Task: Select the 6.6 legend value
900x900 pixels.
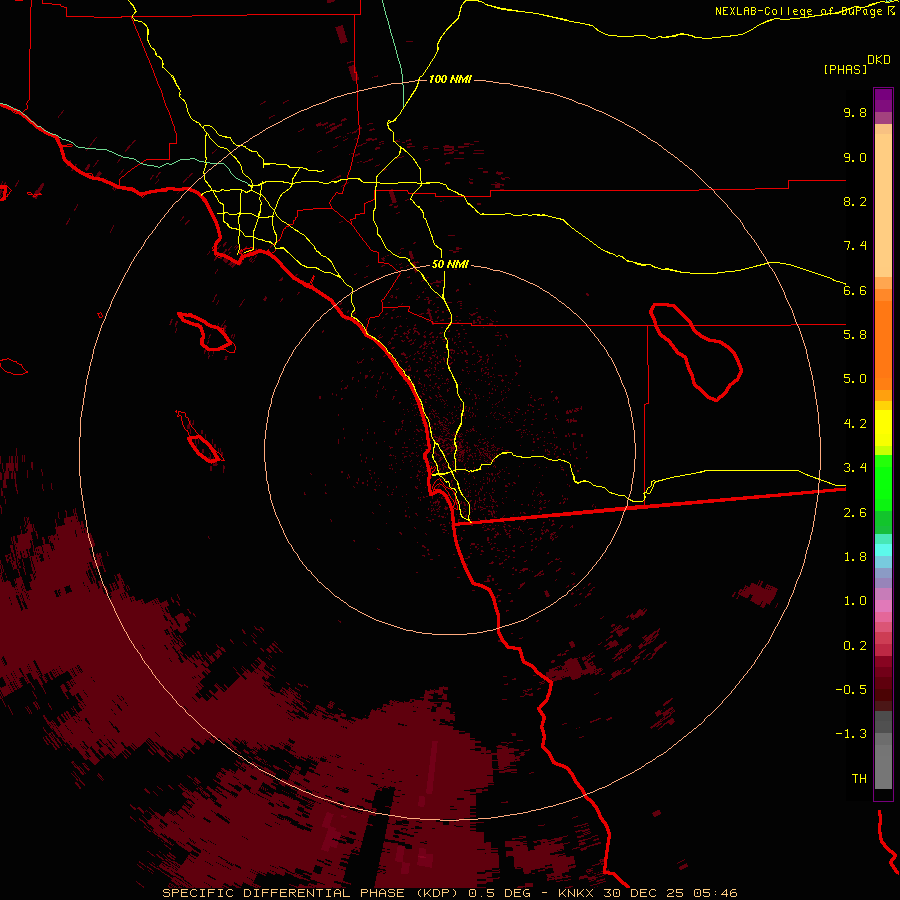Action: [855, 290]
